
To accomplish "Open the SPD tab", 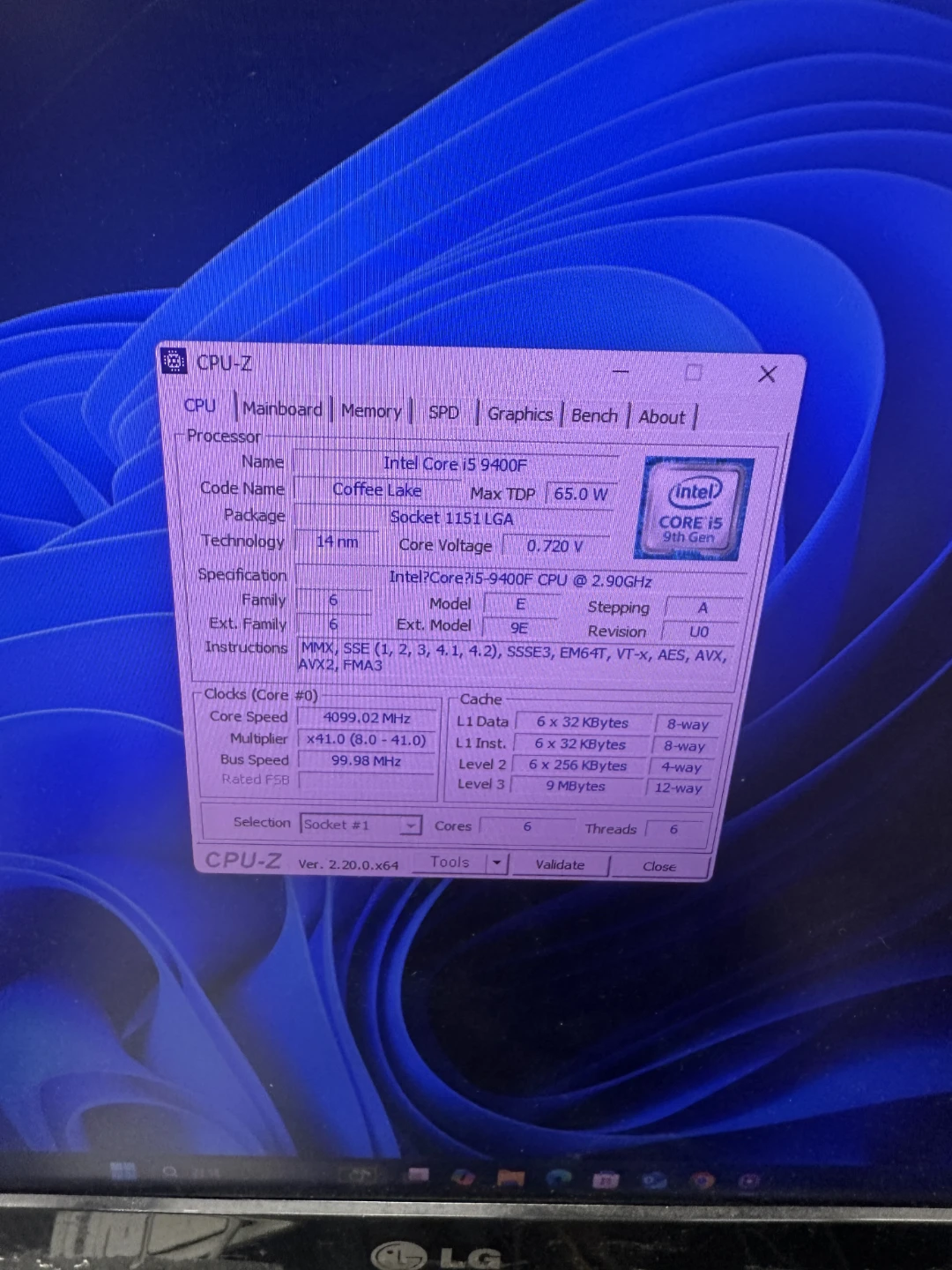I will tap(443, 413).
